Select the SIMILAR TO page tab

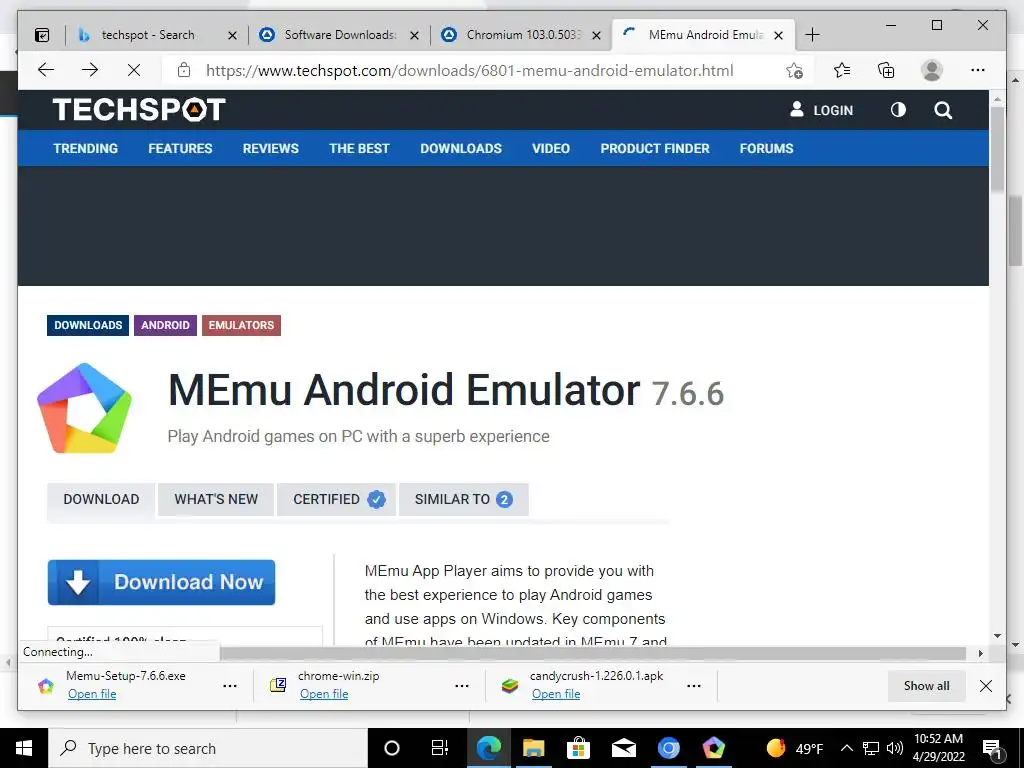tap(464, 500)
